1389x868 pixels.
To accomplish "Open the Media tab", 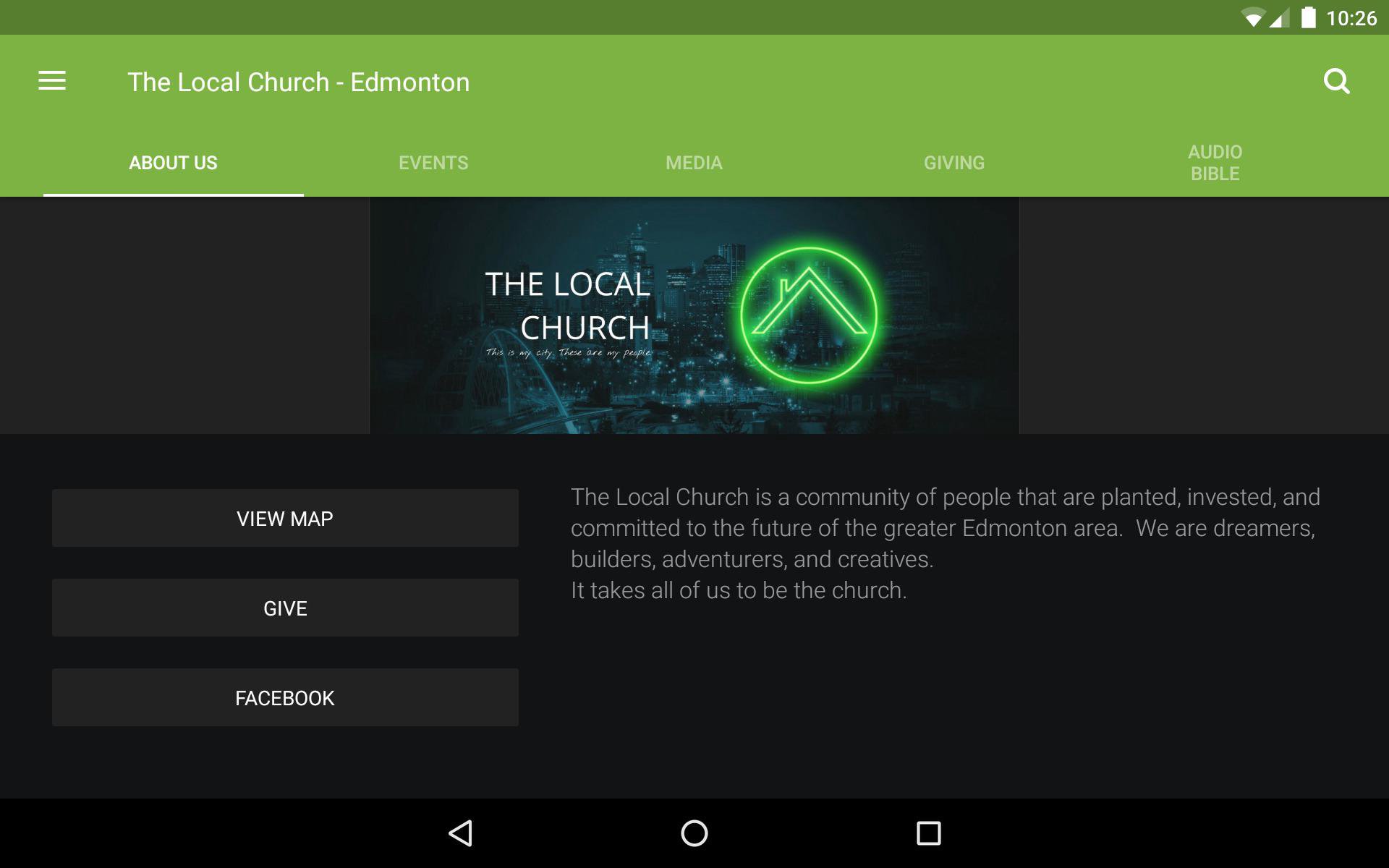I will [x=694, y=163].
